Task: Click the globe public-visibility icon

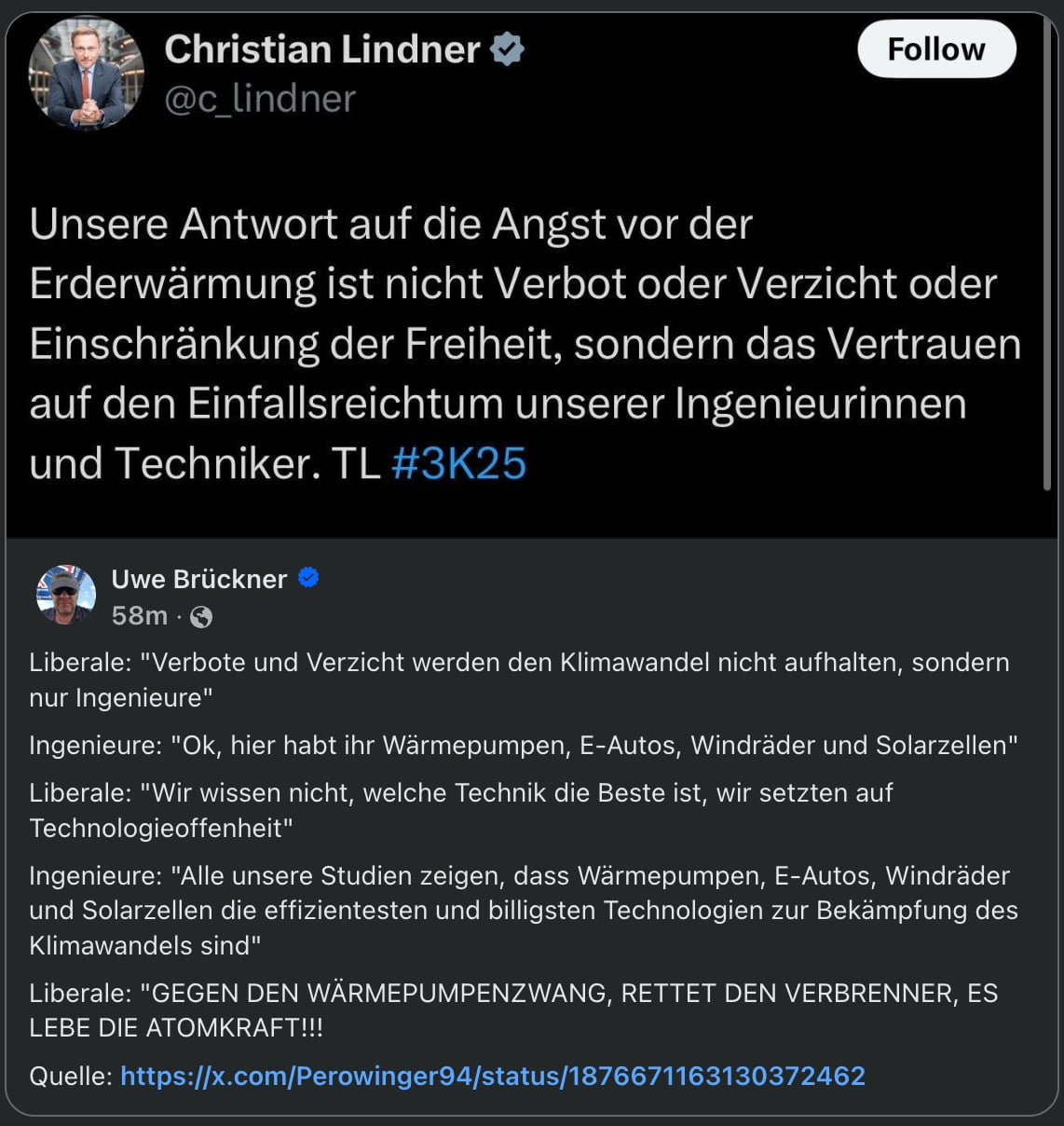Action: pyautogui.click(x=201, y=617)
